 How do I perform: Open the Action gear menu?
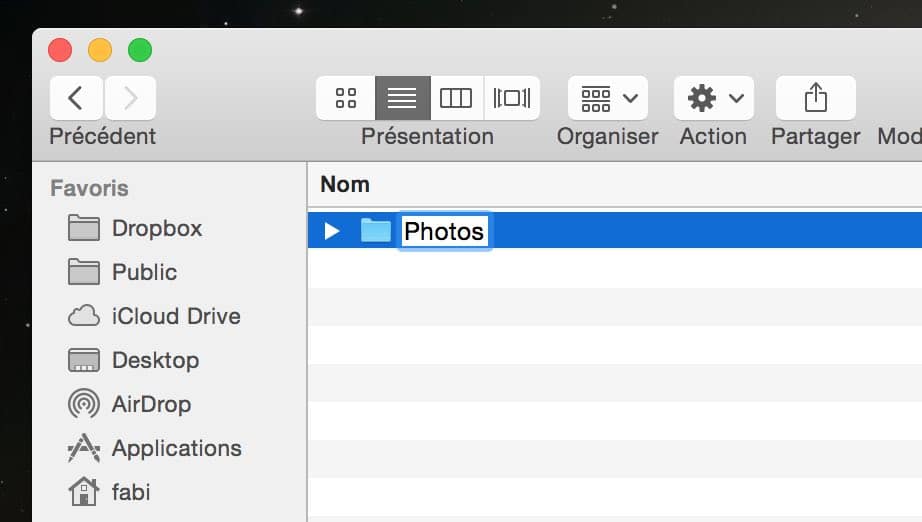(714, 98)
